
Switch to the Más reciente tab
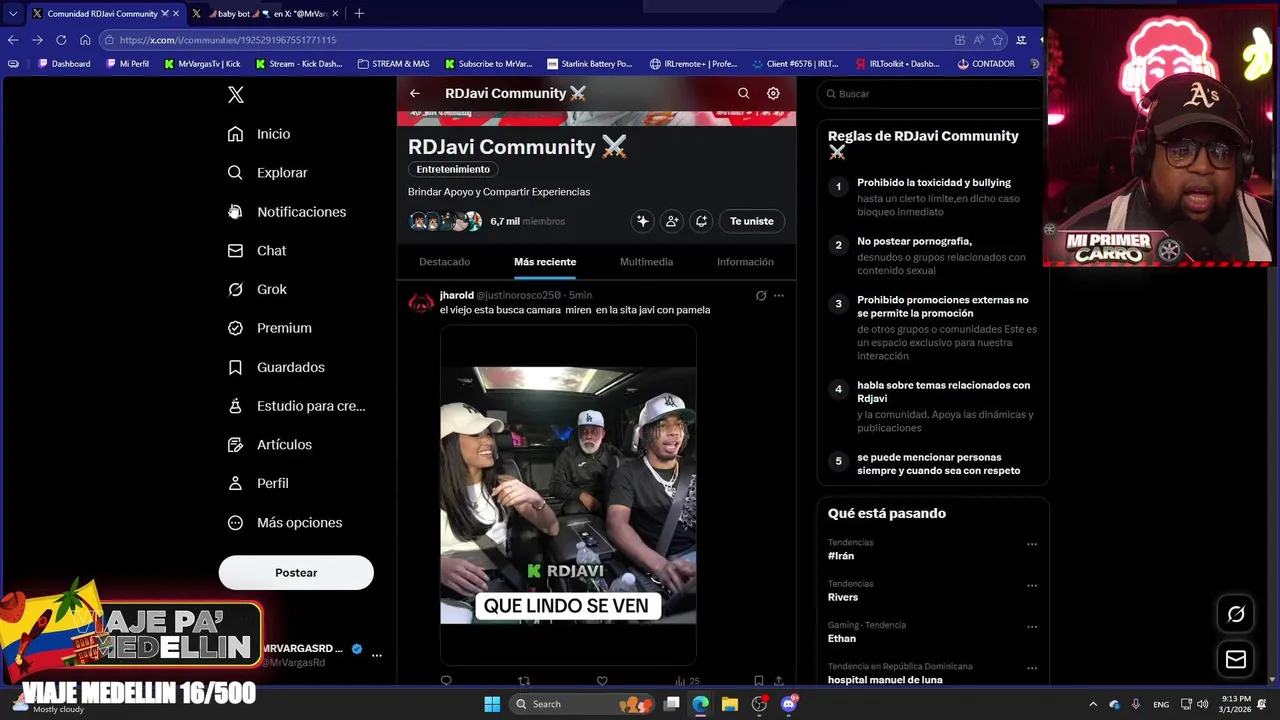(x=545, y=262)
